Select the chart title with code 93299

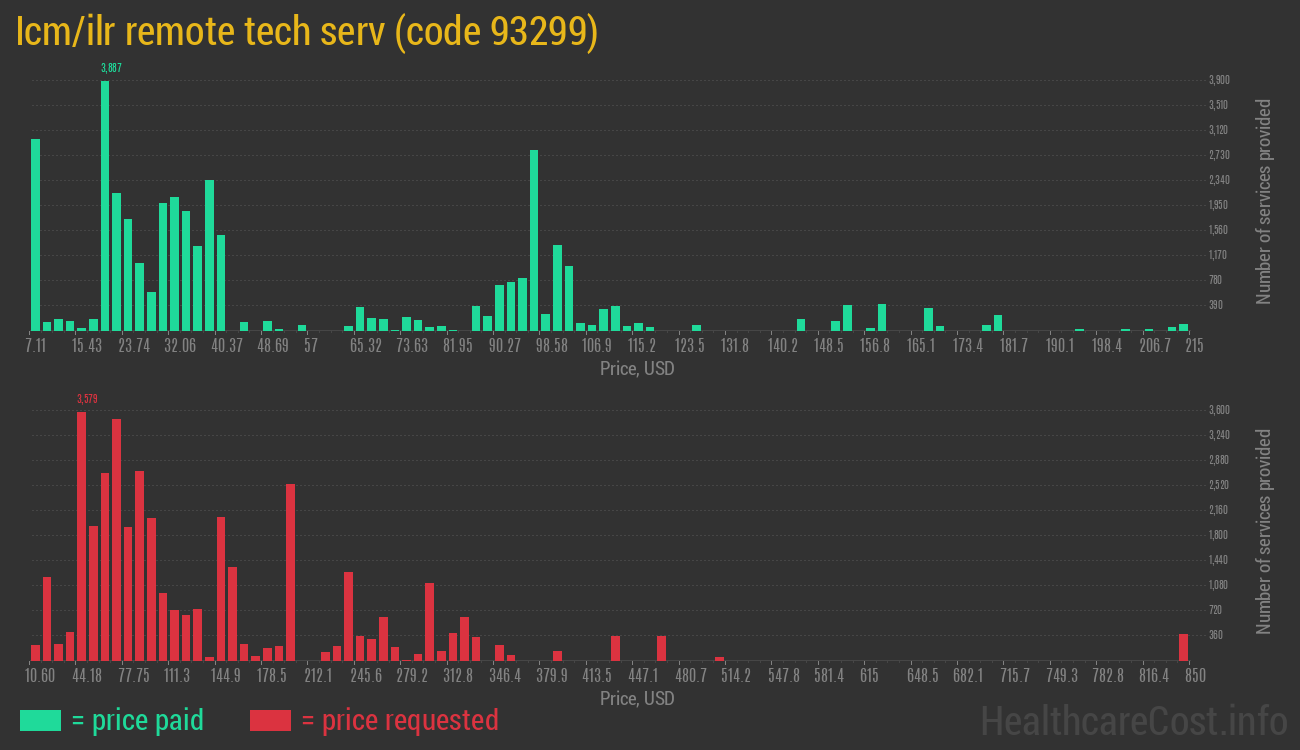tap(307, 32)
